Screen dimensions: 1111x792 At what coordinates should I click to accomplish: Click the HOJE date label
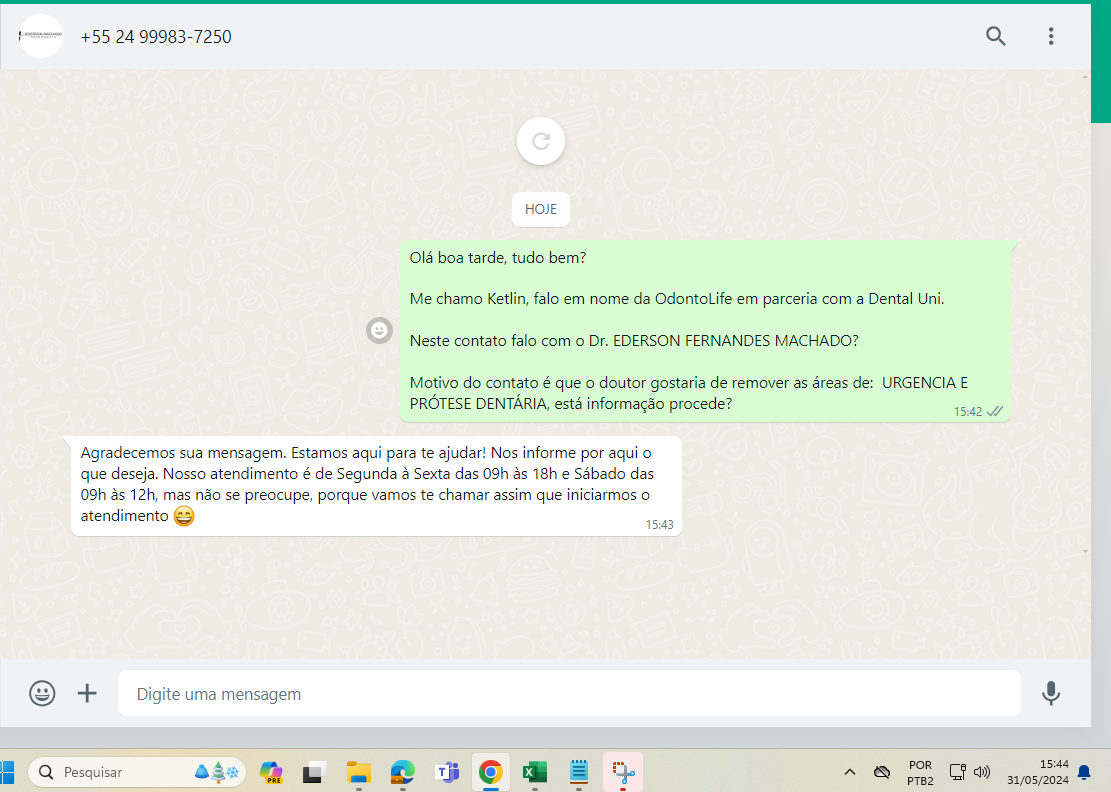click(541, 209)
